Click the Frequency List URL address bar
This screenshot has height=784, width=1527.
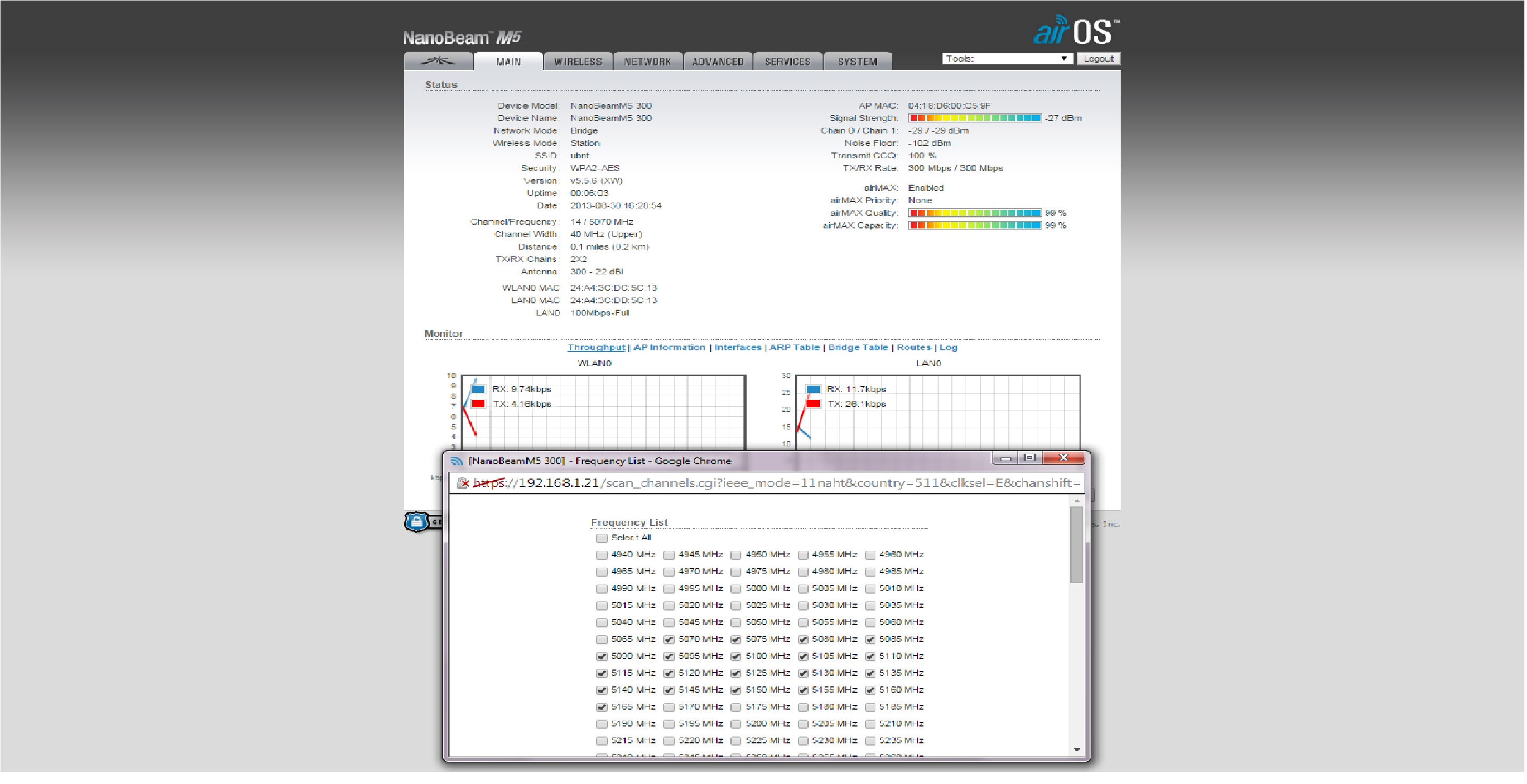click(767, 483)
